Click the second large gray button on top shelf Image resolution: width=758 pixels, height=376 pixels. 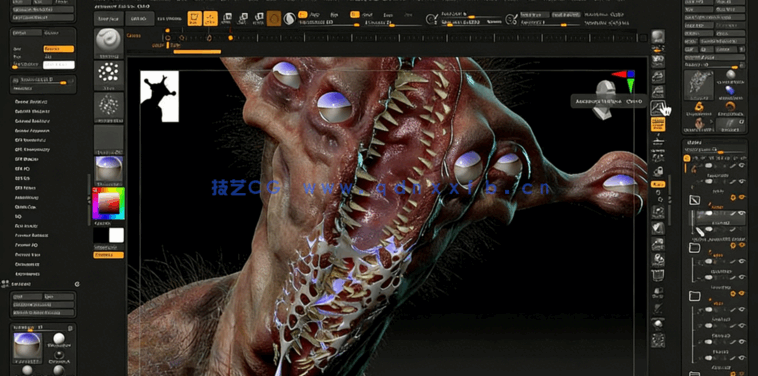140,19
